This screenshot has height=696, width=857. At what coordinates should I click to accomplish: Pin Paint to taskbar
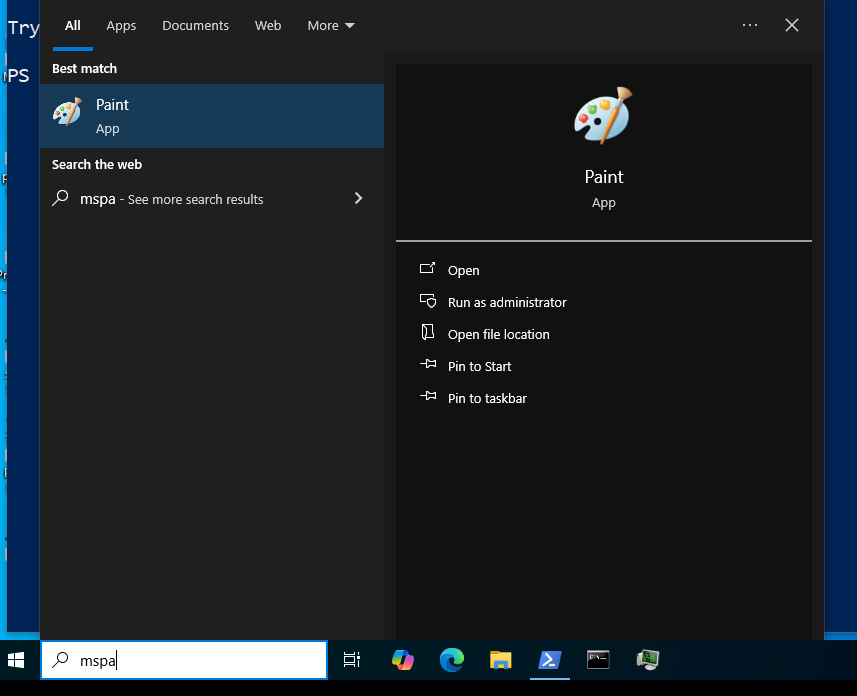(x=487, y=398)
